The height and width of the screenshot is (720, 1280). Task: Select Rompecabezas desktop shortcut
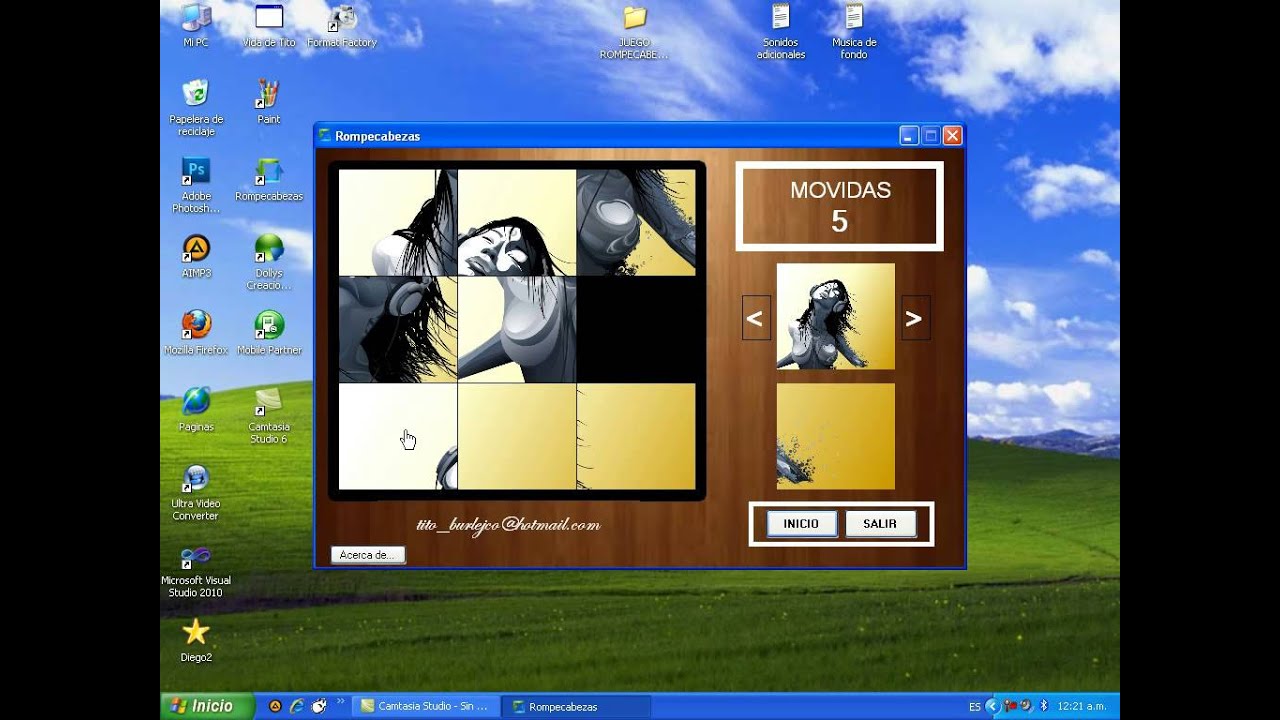coord(269,178)
